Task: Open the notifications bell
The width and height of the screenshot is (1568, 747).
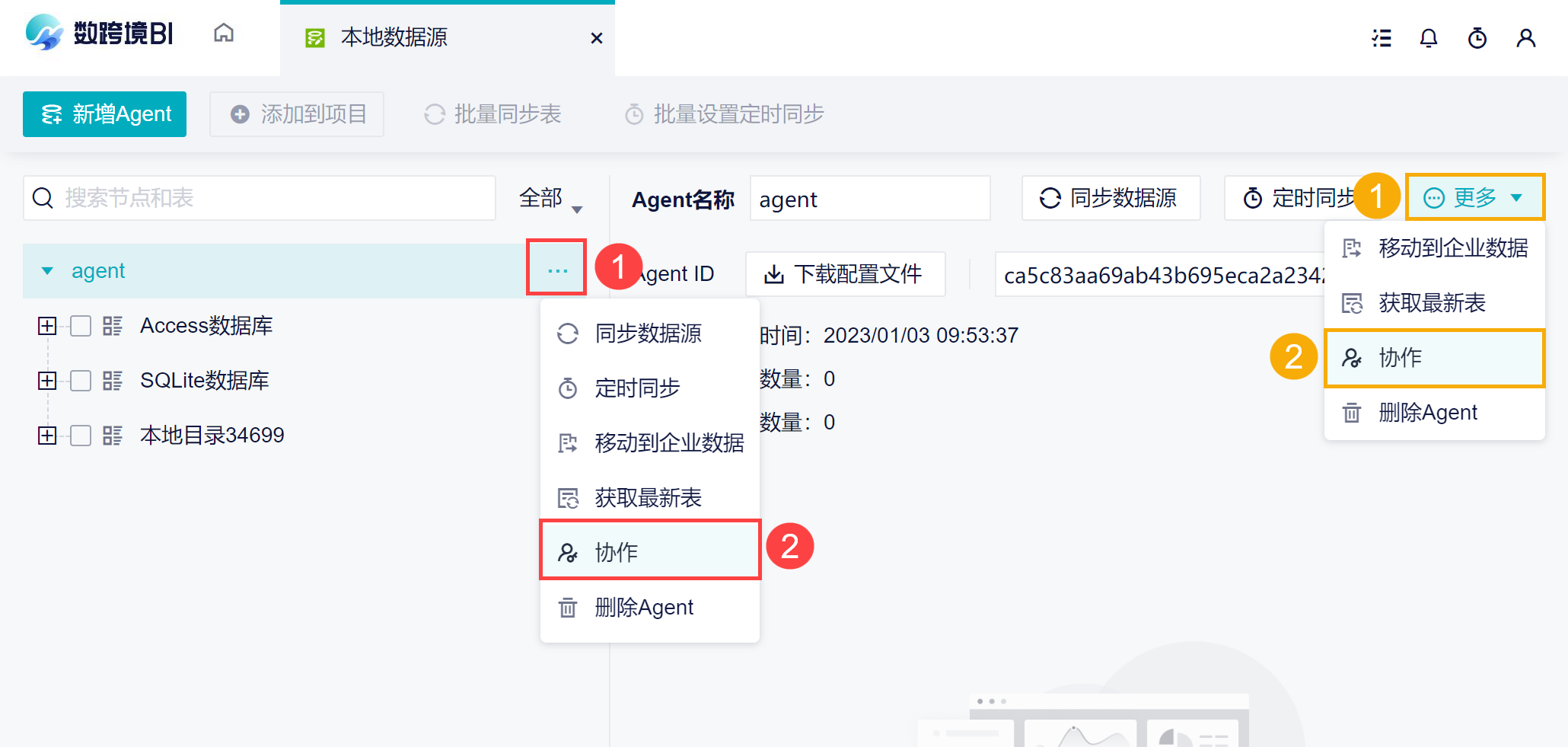Action: coord(1429,38)
